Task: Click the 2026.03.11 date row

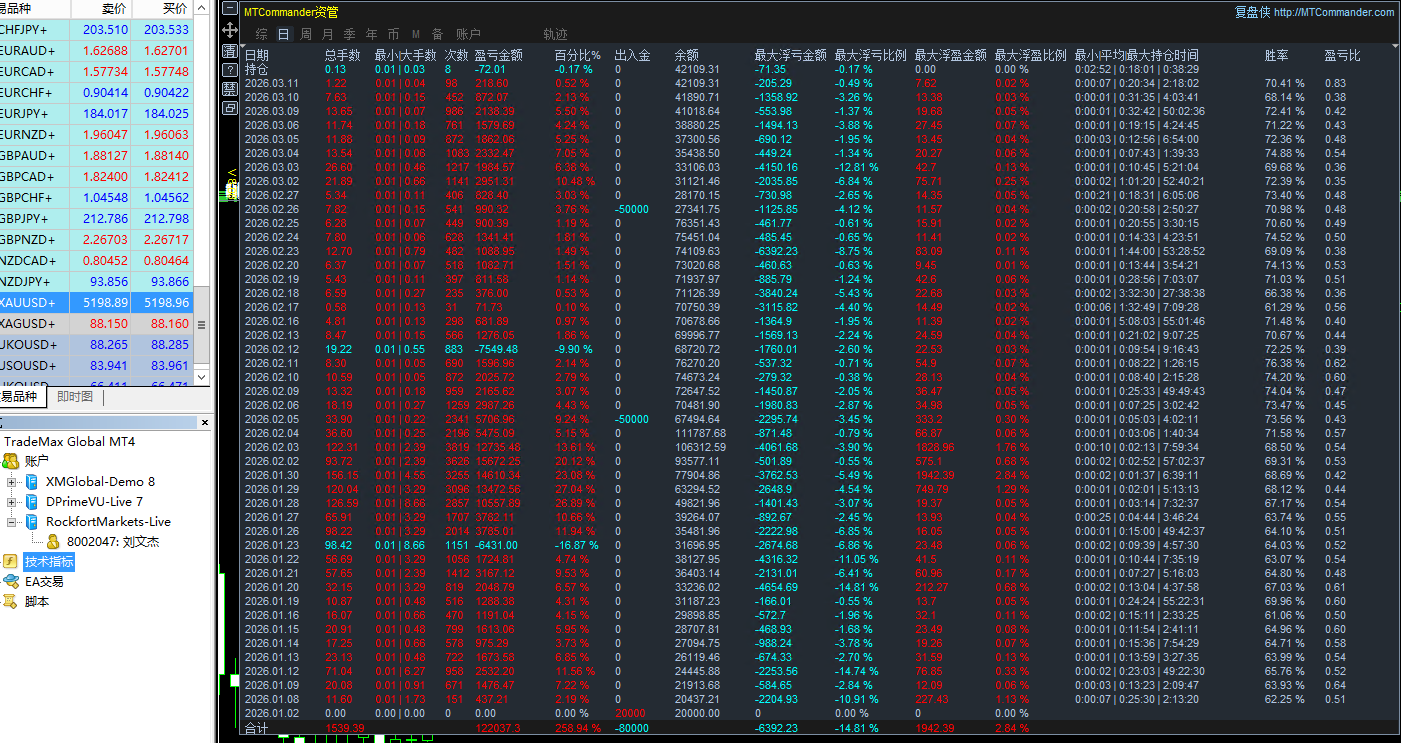Action: pos(271,83)
